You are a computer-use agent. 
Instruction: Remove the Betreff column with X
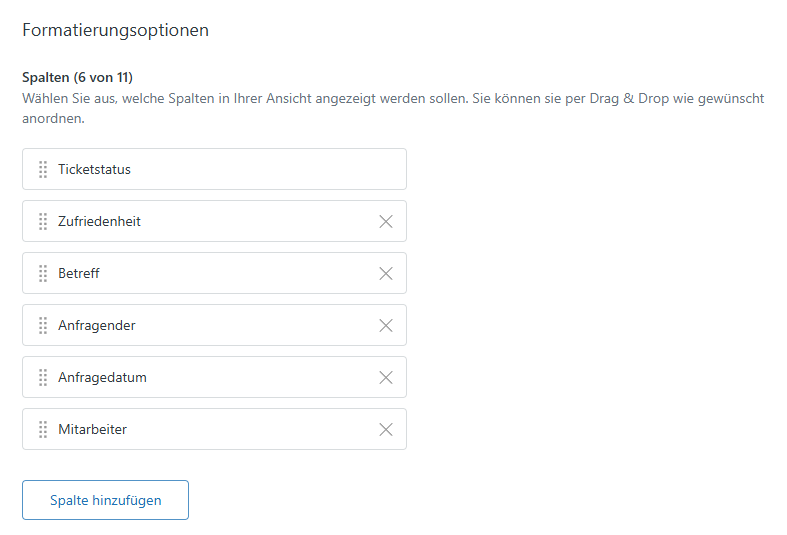[x=386, y=273]
